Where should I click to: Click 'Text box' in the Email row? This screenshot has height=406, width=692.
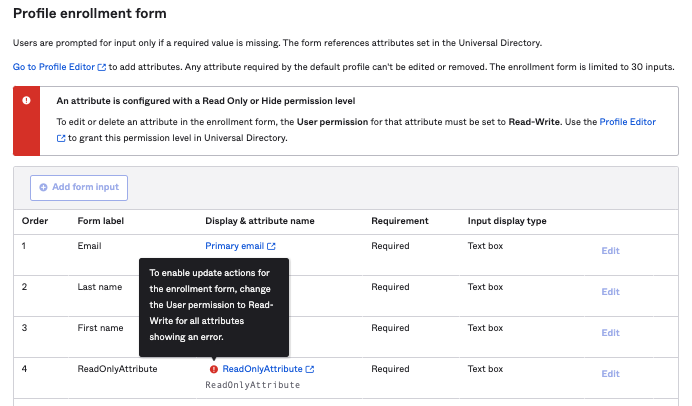[485, 246]
